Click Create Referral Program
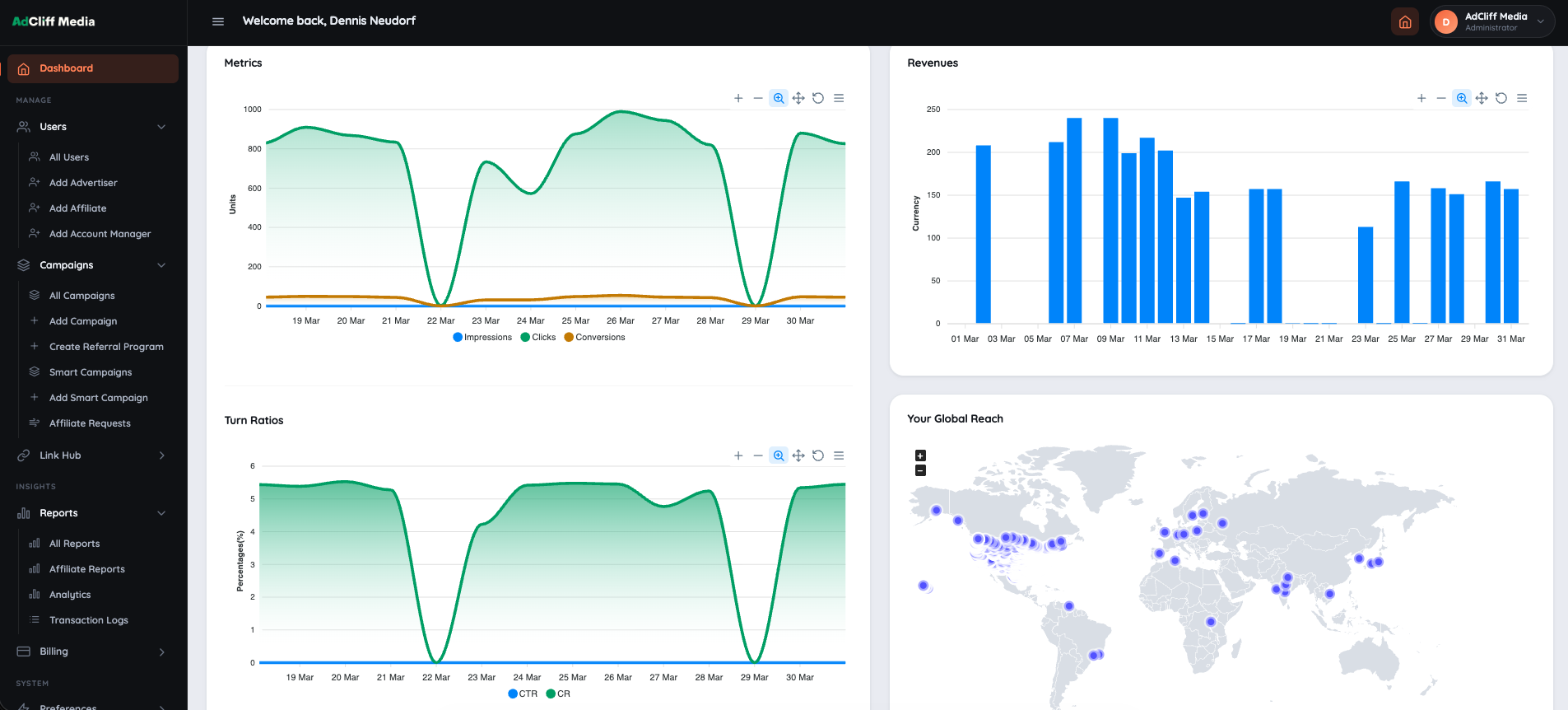The height and width of the screenshot is (710, 1568). (106, 347)
